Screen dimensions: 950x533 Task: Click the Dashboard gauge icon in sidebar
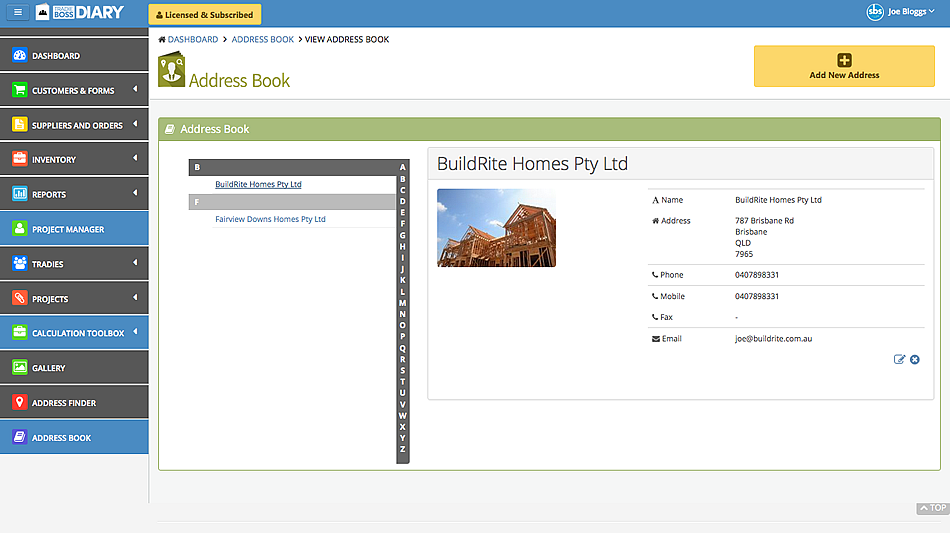tap(19, 55)
